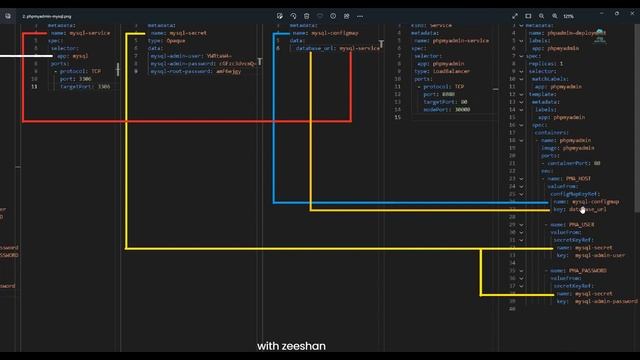Click the 'type: Opaque' line

(x=167, y=41)
